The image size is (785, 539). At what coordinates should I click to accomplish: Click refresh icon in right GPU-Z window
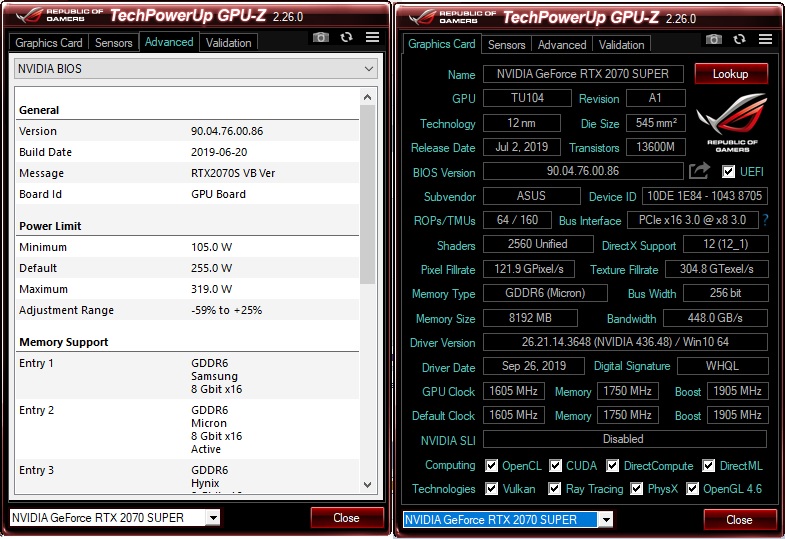click(x=739, y=39)
